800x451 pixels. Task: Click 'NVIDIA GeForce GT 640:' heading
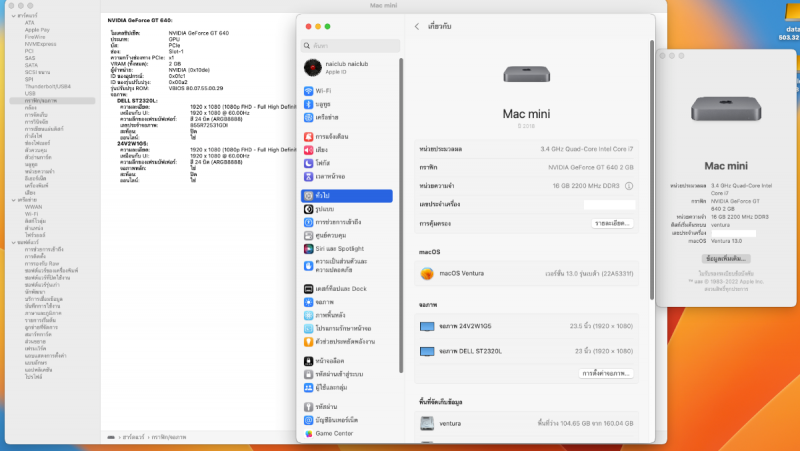(x=140, y=20)
